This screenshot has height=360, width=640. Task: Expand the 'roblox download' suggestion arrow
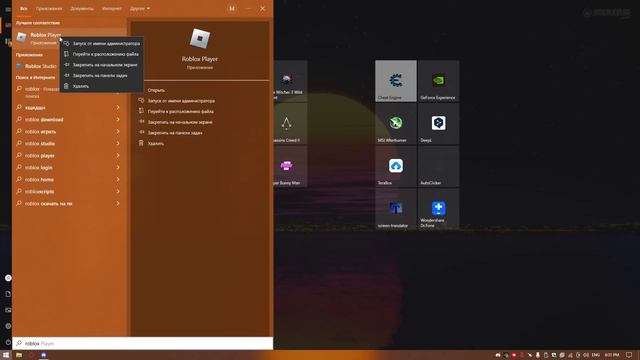[118, 120]
